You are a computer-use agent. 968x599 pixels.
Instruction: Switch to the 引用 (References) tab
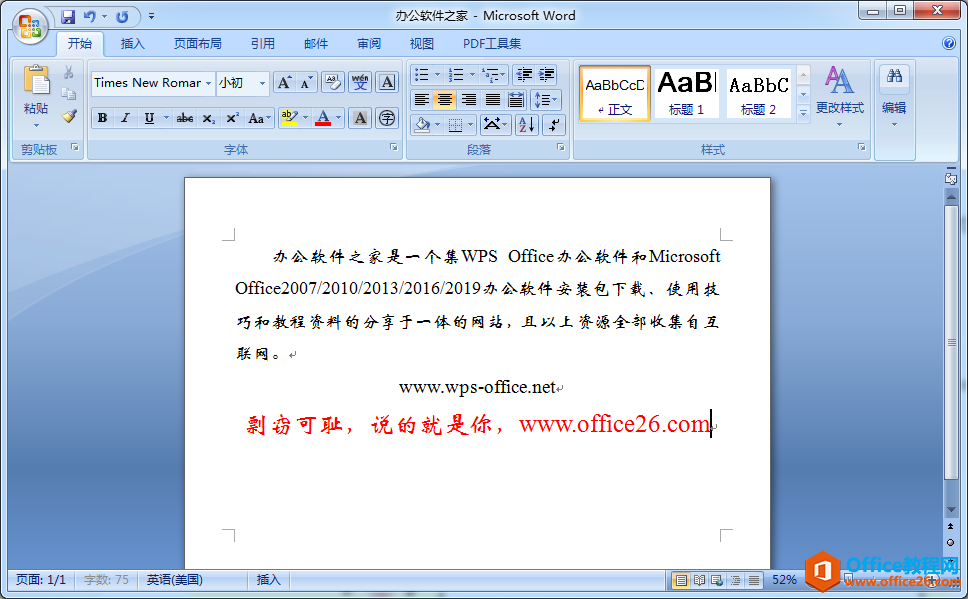[262, 44]
